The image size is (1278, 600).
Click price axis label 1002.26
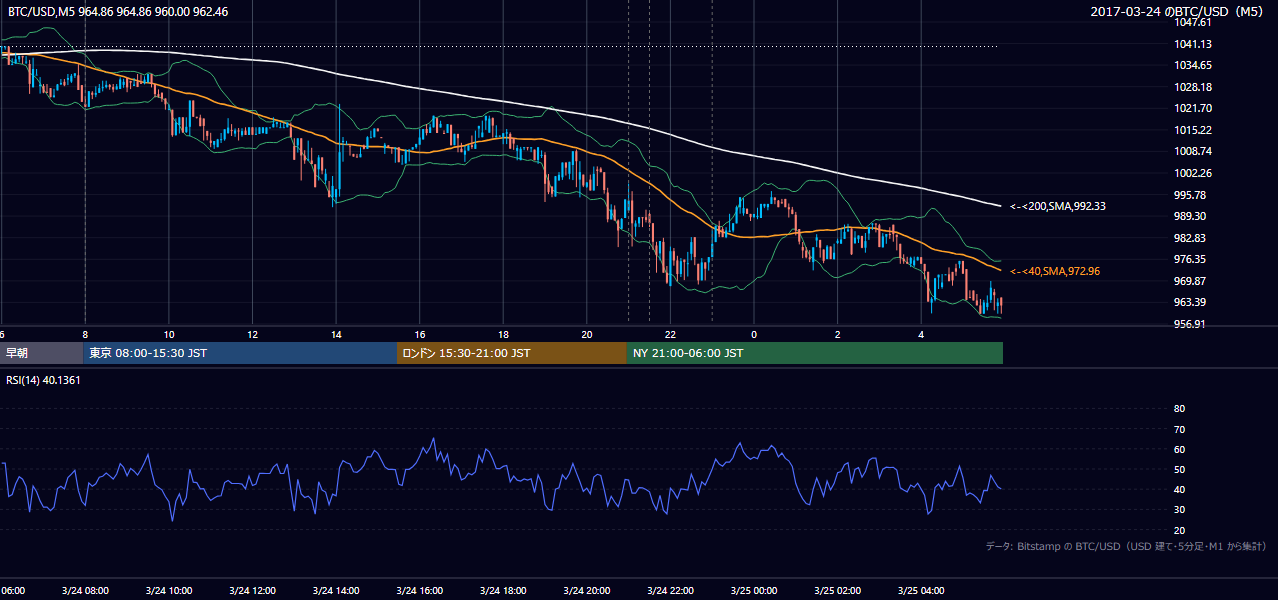tap(1194, 173)
